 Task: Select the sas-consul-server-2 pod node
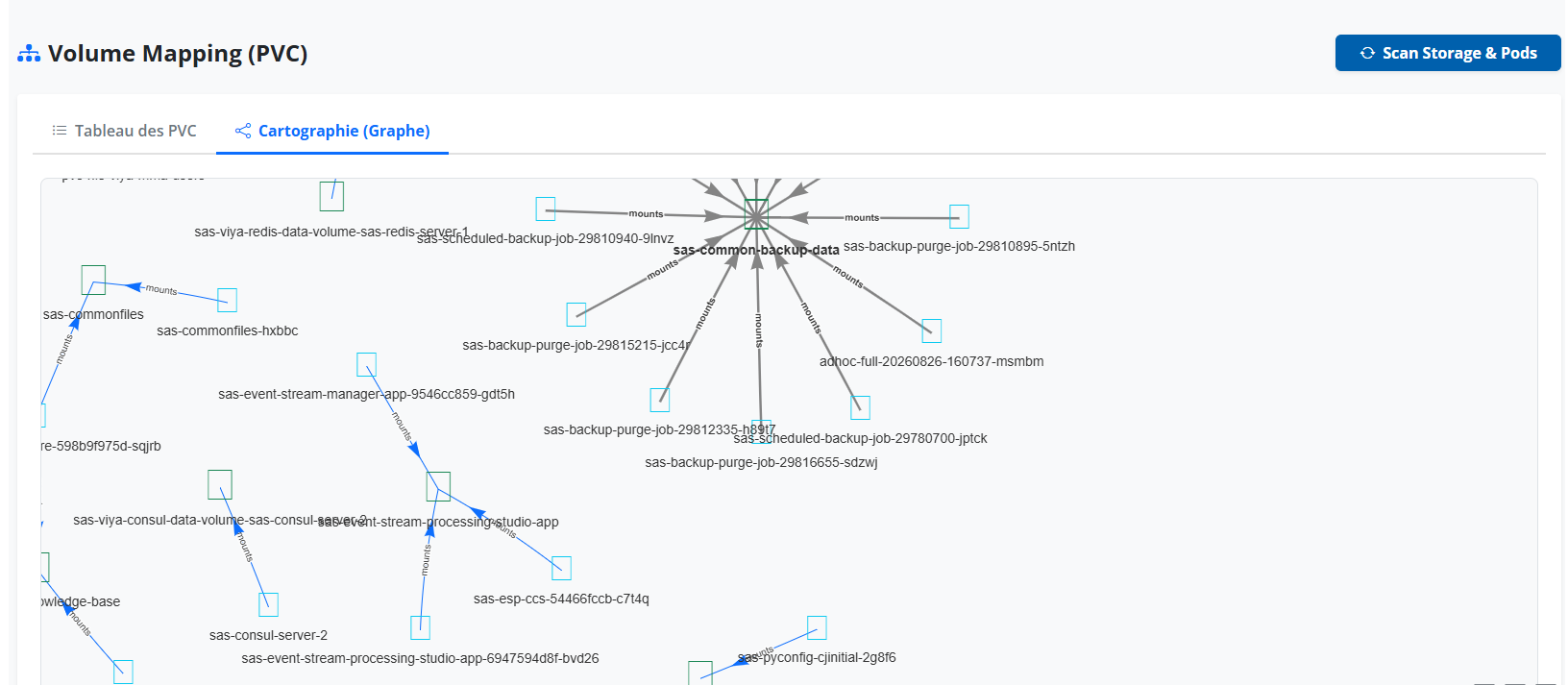click(268, 604)
